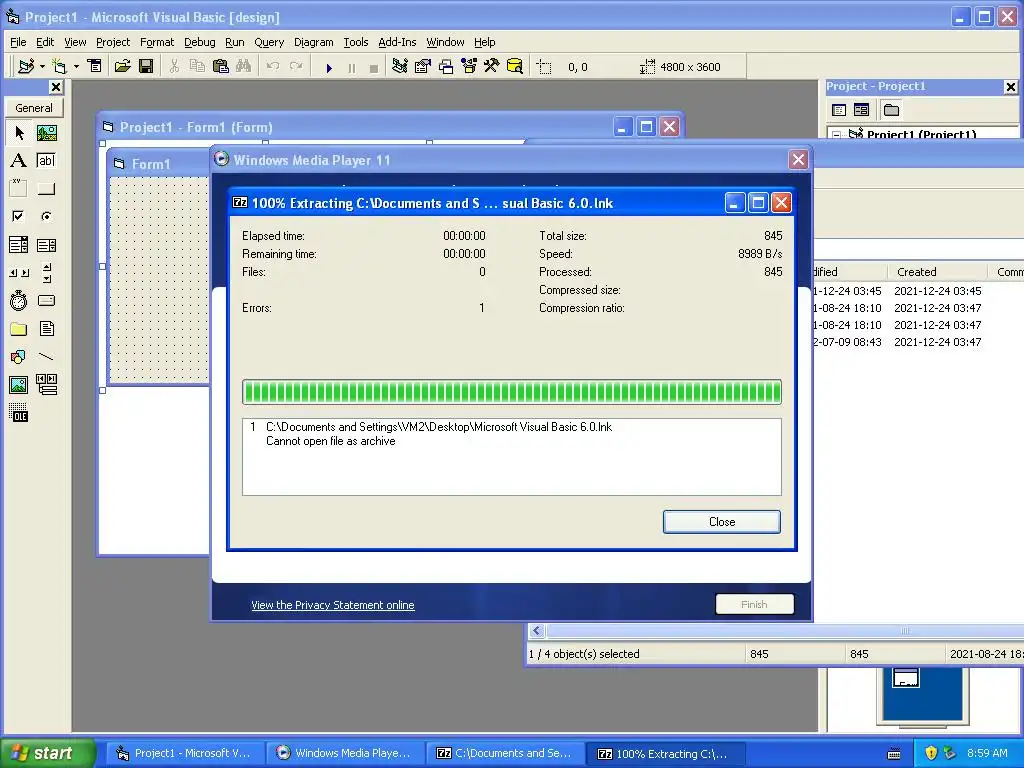Click the green extraction progress bar
Image resolution: width=1024 pixels, height=768 pixels.
[x=511, y=392]
